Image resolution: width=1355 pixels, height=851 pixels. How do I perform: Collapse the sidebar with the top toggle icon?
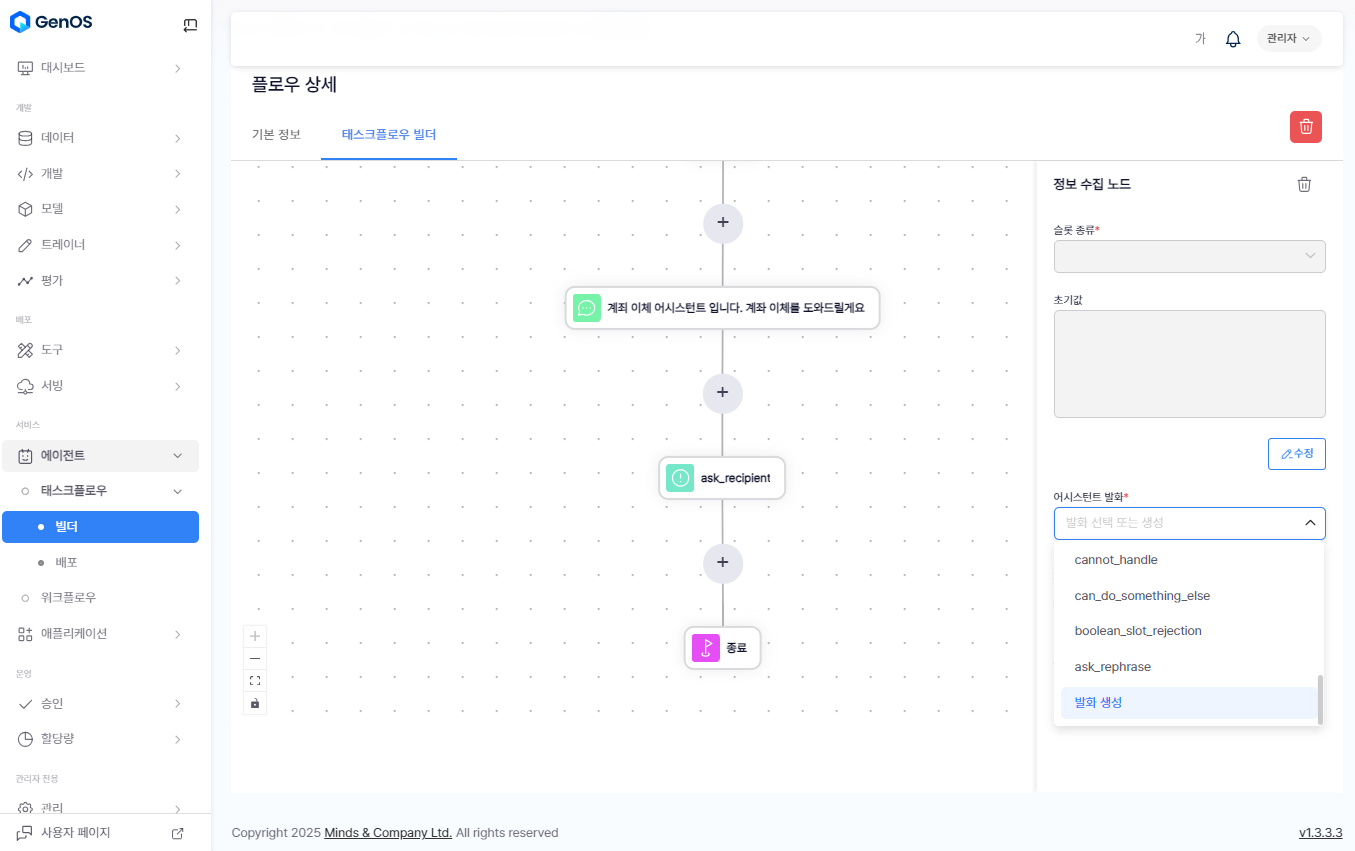click(190, 25)
